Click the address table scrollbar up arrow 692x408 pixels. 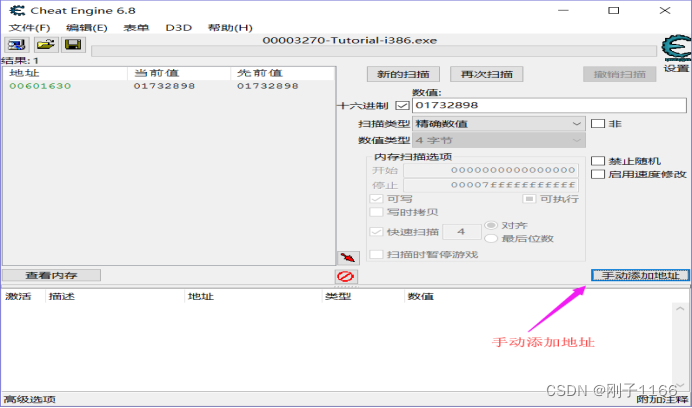tap(680, 309)
